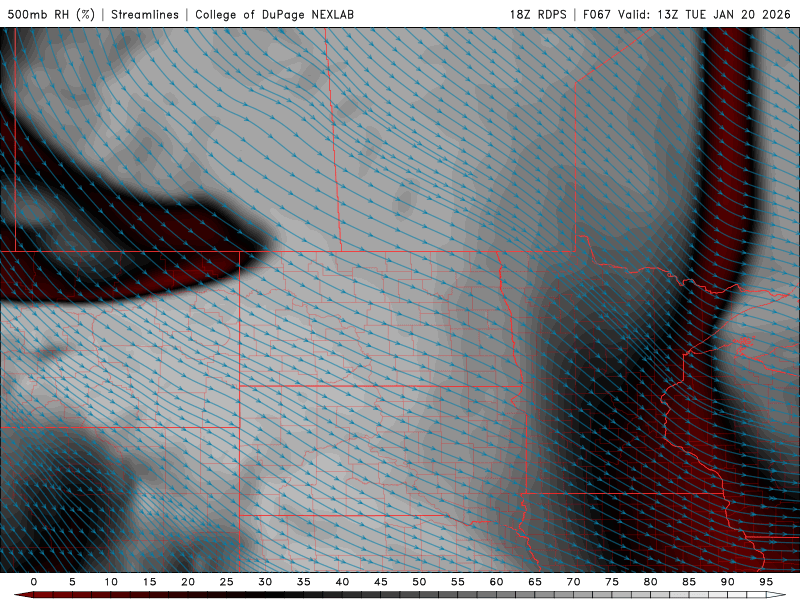This screenshot has width=800, height=600.
Task: Click the 55 label on the legend
Action: coord(458,582)
